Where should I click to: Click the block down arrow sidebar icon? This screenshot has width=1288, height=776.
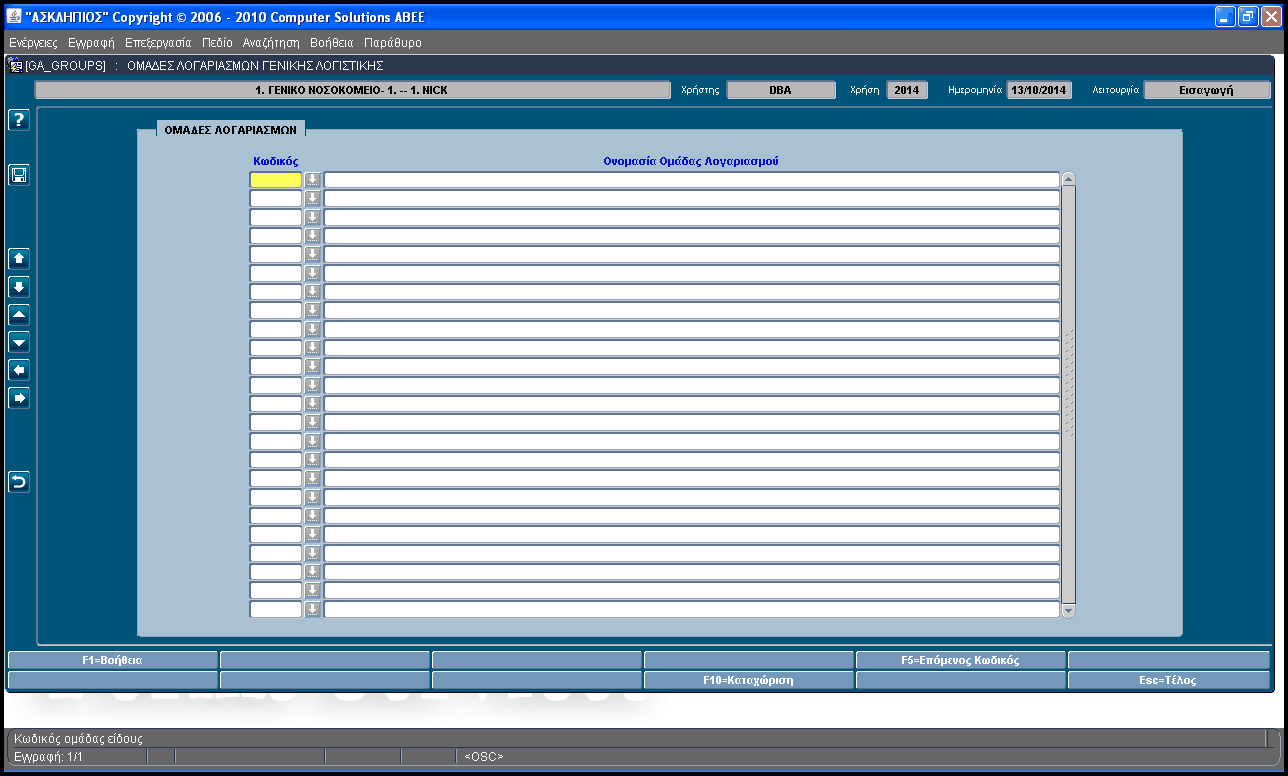pyautogui.click(x=18, y=286)
